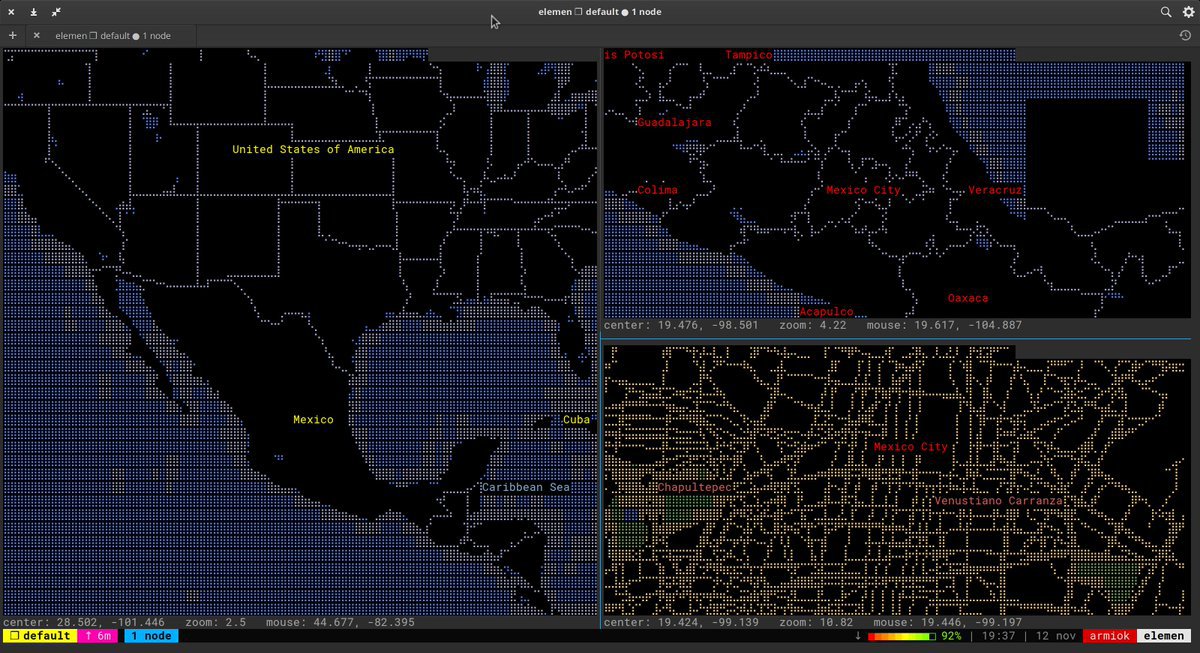
Task: Click the yellow 'Mexico' country label
Action: pyautogui.click(x=313, y=420)
